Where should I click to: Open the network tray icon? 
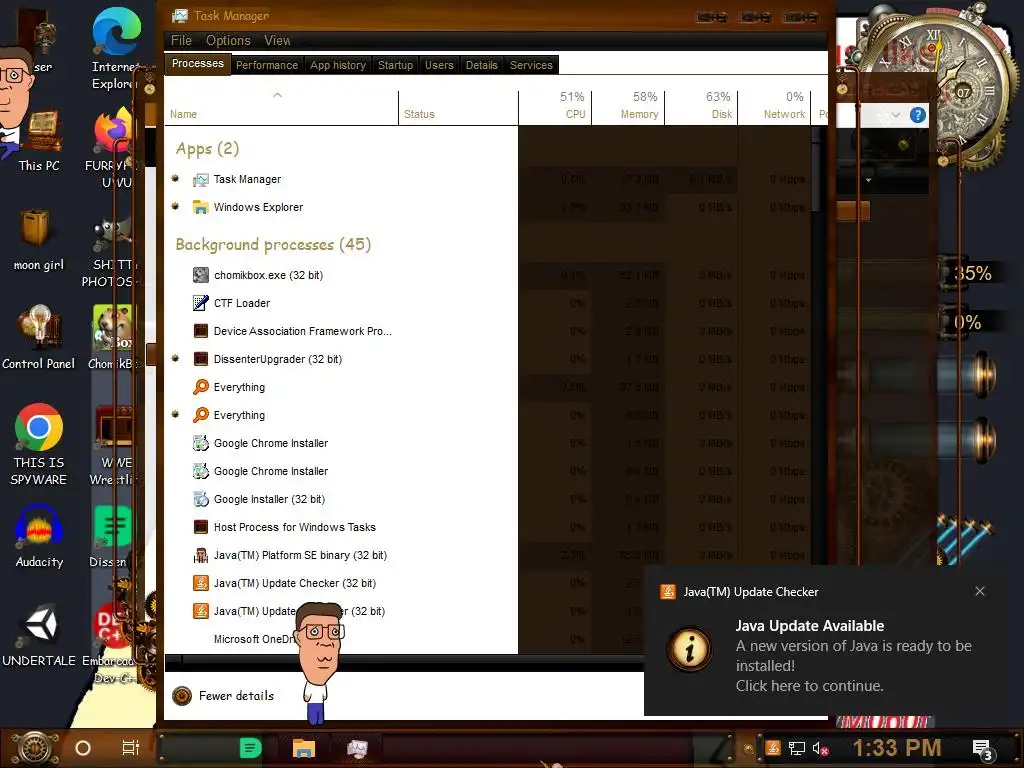coord(797,748)
